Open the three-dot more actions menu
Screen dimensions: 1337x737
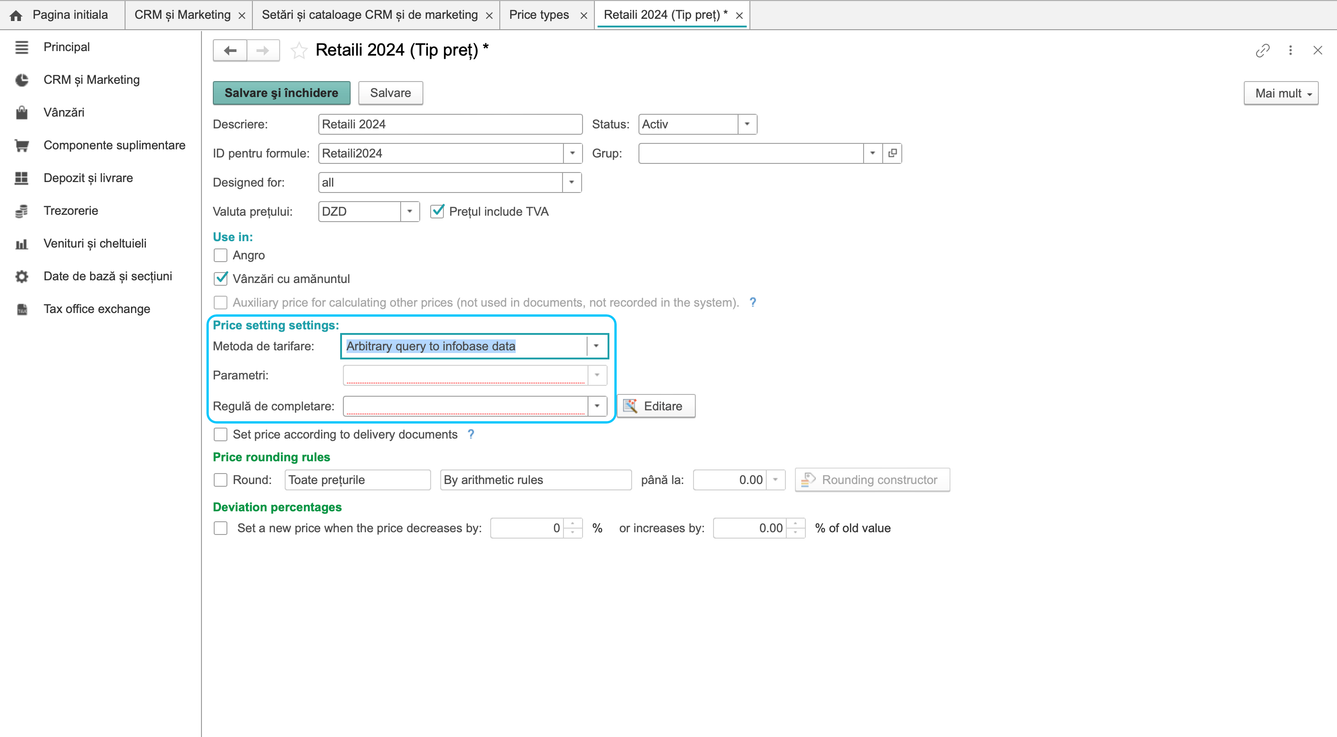tap(1291, 50)
